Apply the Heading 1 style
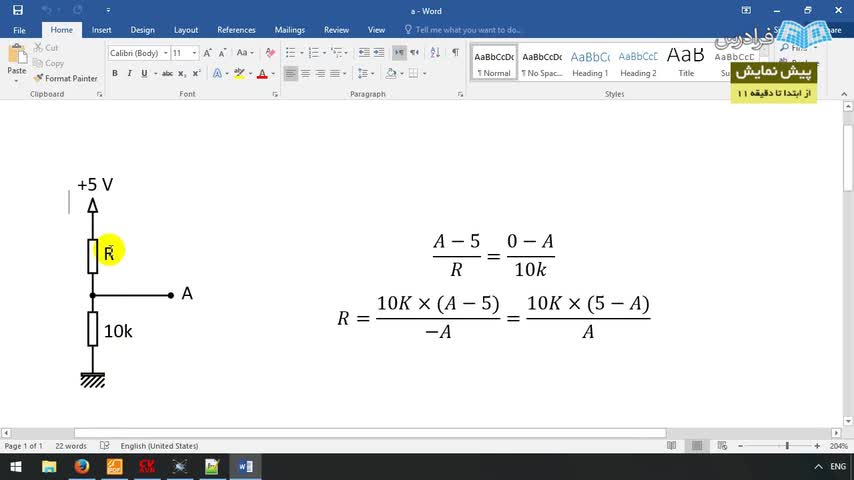 point(590,63)
